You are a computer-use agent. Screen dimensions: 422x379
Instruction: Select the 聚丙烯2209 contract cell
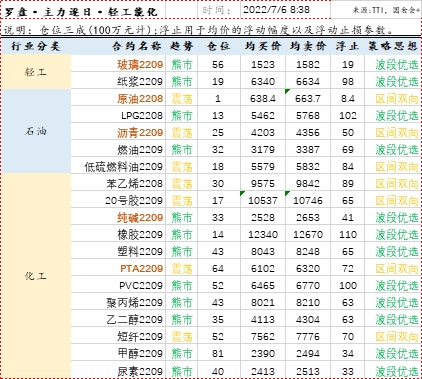coord(118,302)
